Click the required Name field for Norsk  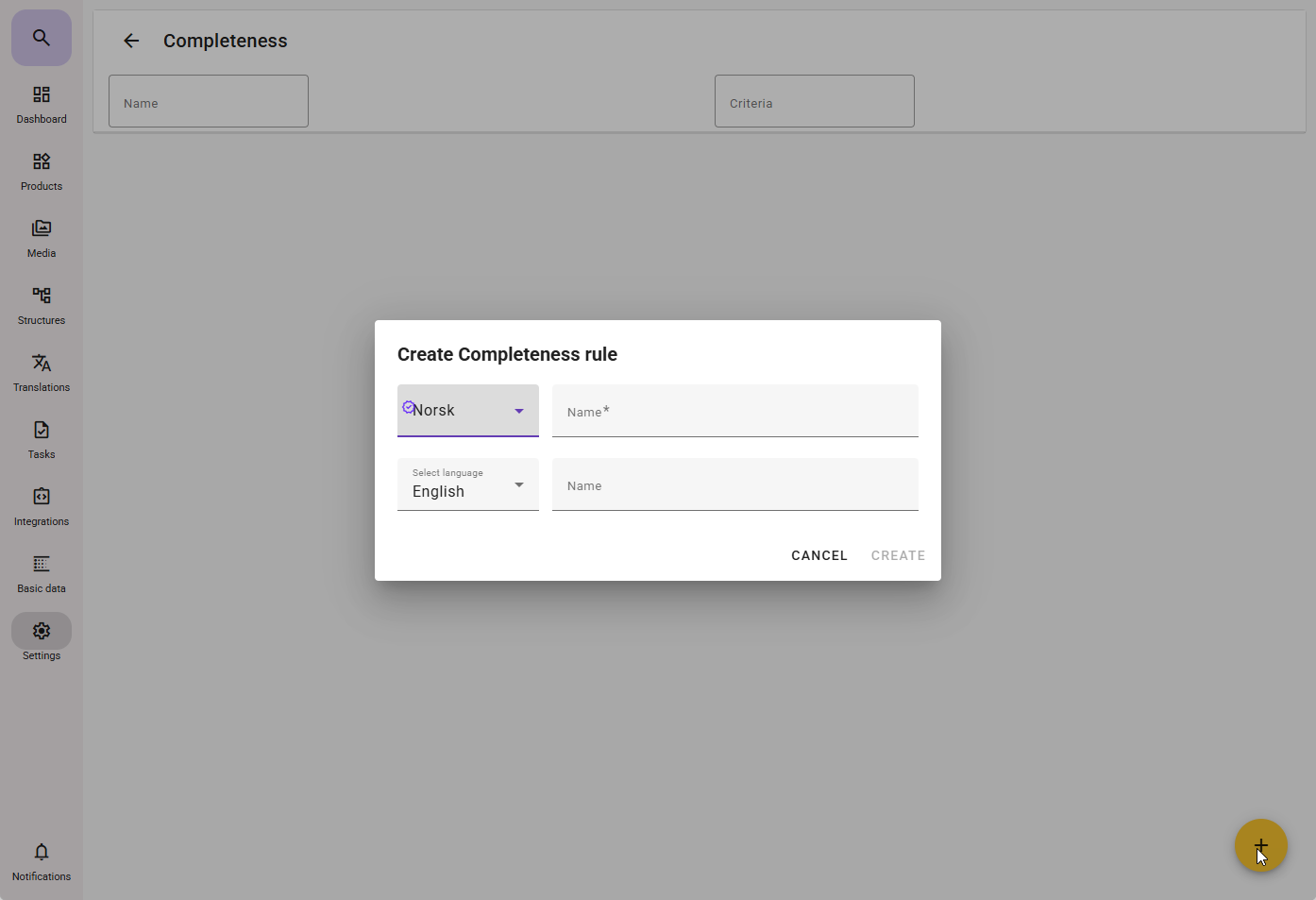point(734,411)
